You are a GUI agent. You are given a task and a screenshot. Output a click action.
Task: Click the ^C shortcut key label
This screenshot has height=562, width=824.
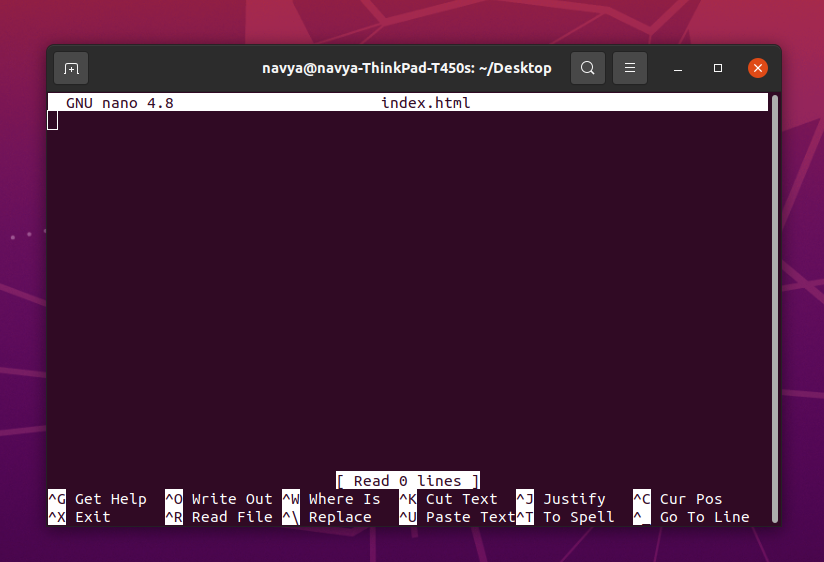642,498
